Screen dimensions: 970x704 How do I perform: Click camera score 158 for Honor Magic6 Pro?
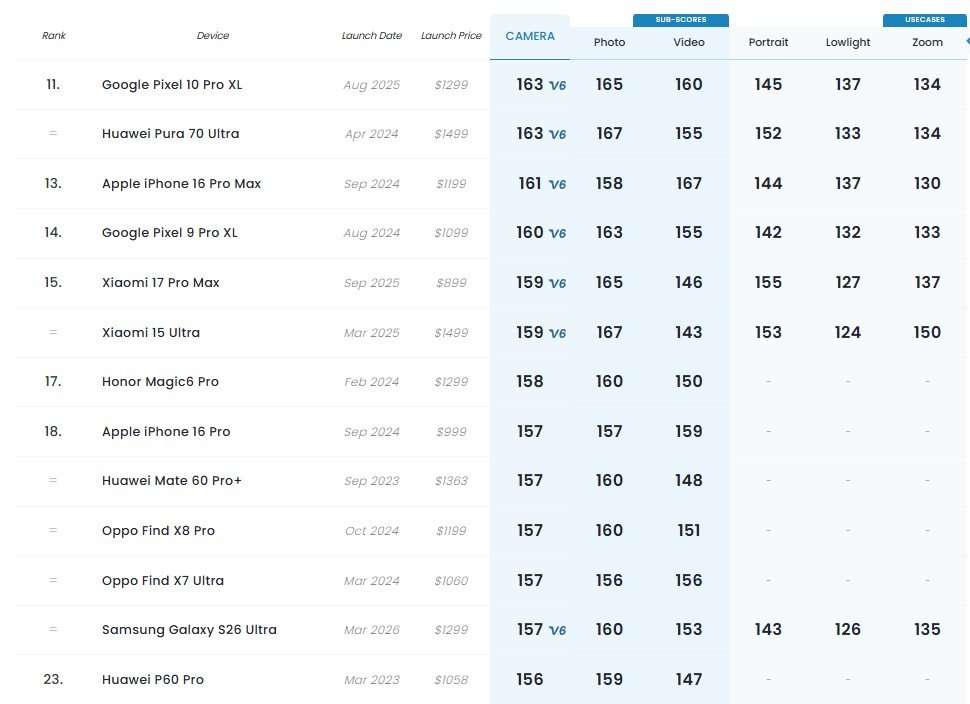tap(530, 382)
